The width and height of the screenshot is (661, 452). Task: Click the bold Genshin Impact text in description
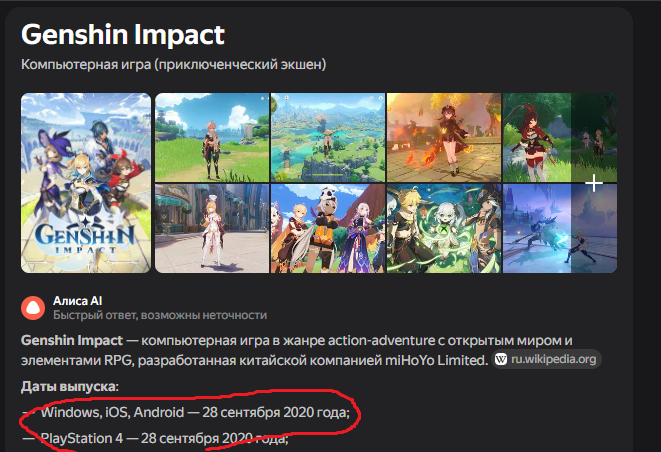(72, 340)
